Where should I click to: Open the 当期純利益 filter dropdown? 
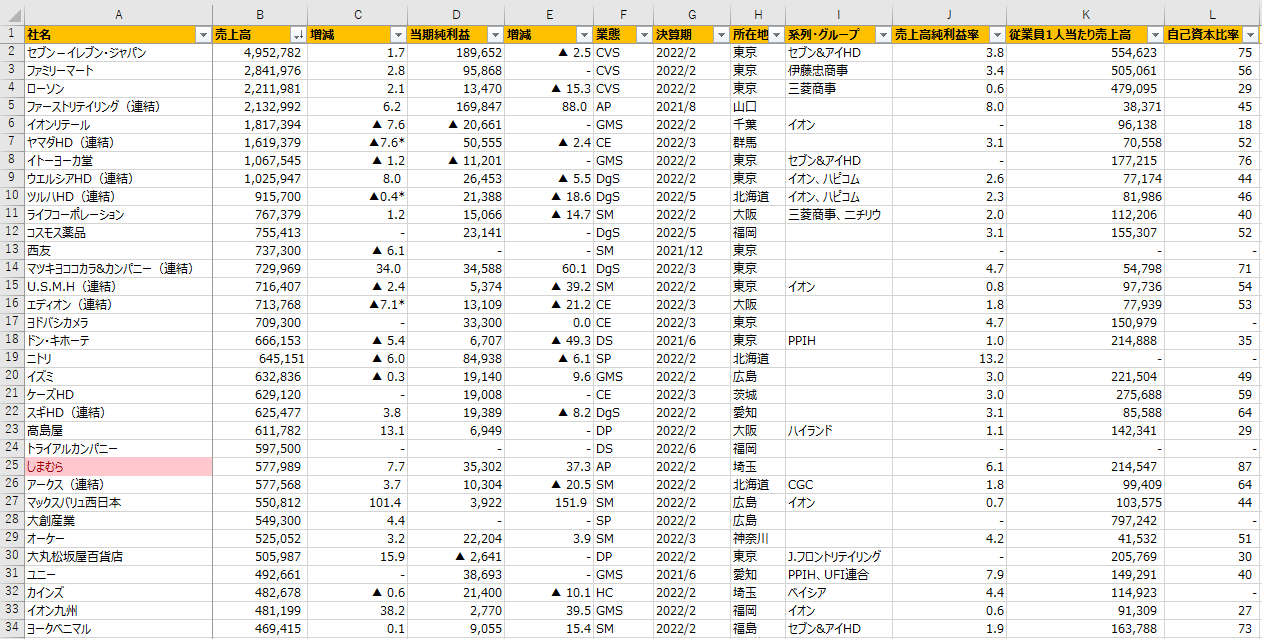[495, 35]
